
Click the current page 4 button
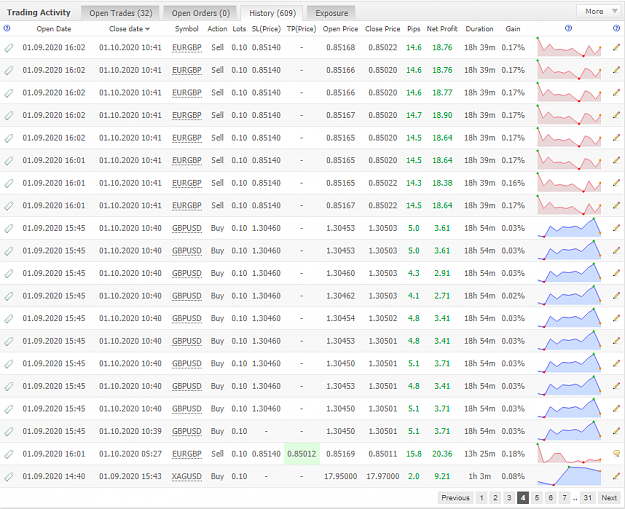[523, 497]
